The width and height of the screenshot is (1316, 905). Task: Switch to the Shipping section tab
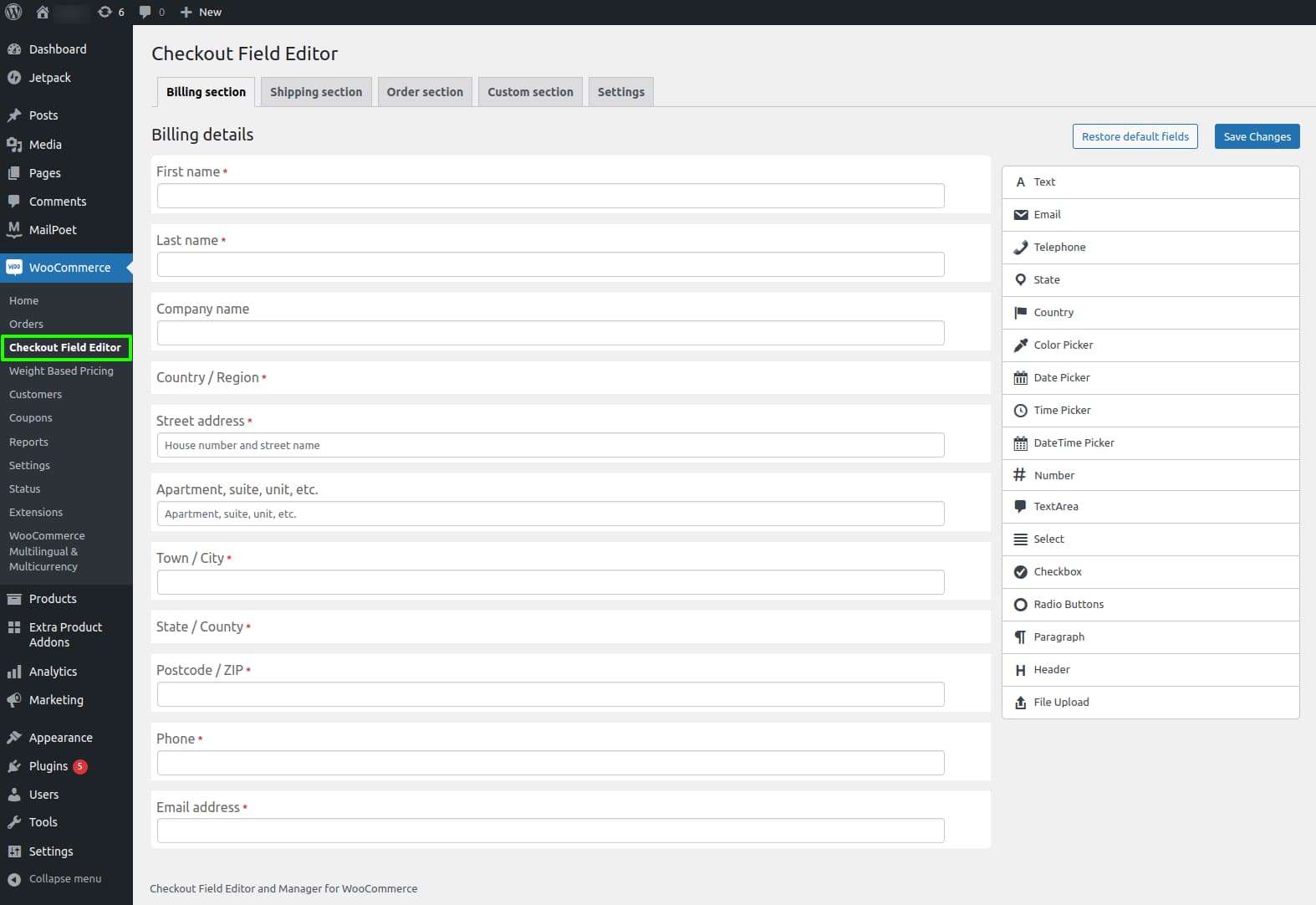[316, 92]
